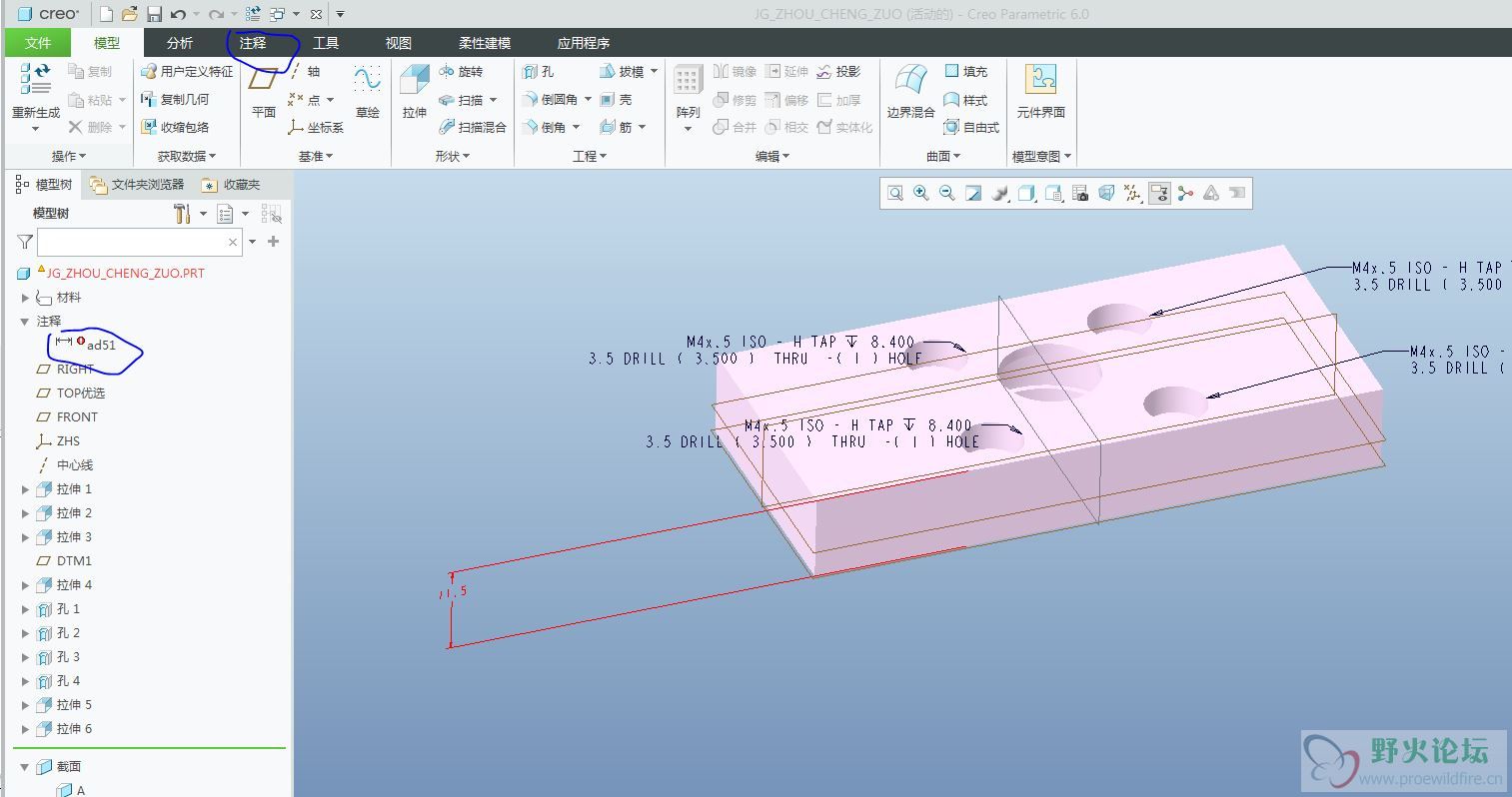Click the model tree search field
The image size is (1512, 797).
(139, 242)
